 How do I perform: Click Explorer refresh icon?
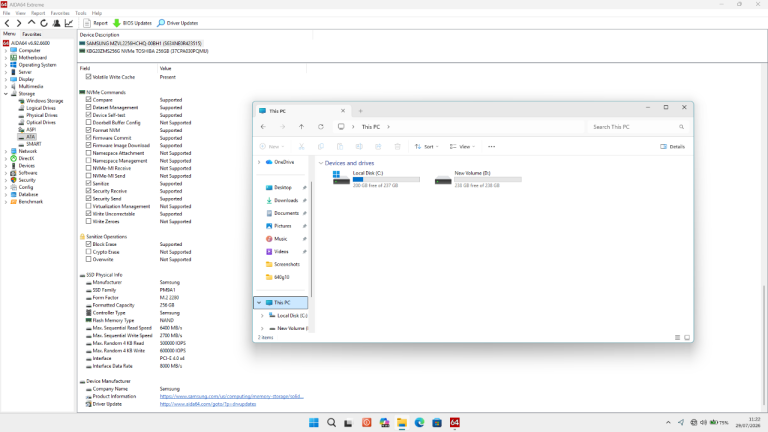(321, 127)
